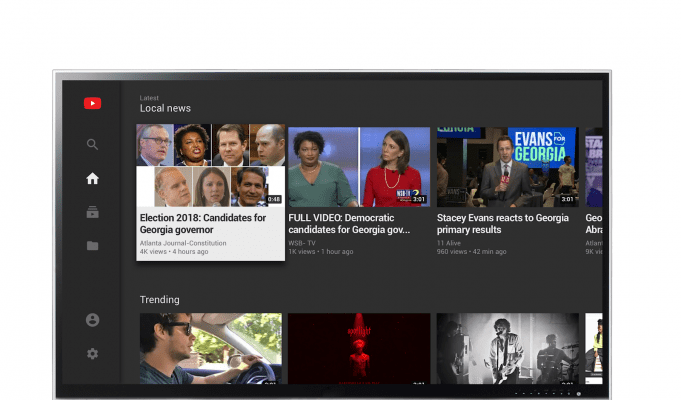Image resolution: width=681 pixels, height=400 pixels.
Task: Click the 'Trending' section heading
Action: click(159, 300)
